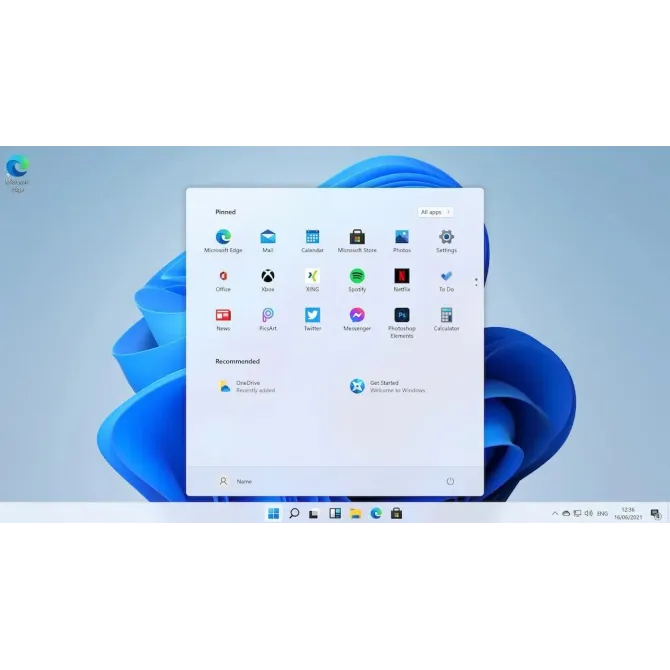Open Settings from the Start menu
This screenshot has height=670, width=670.
447,241
